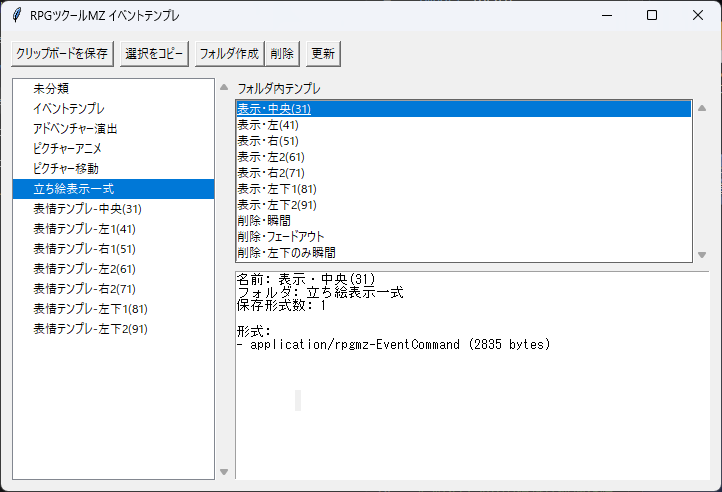Click the 更新 button
The height and width of the screenshot is (492, 722).
coord(323,54)
